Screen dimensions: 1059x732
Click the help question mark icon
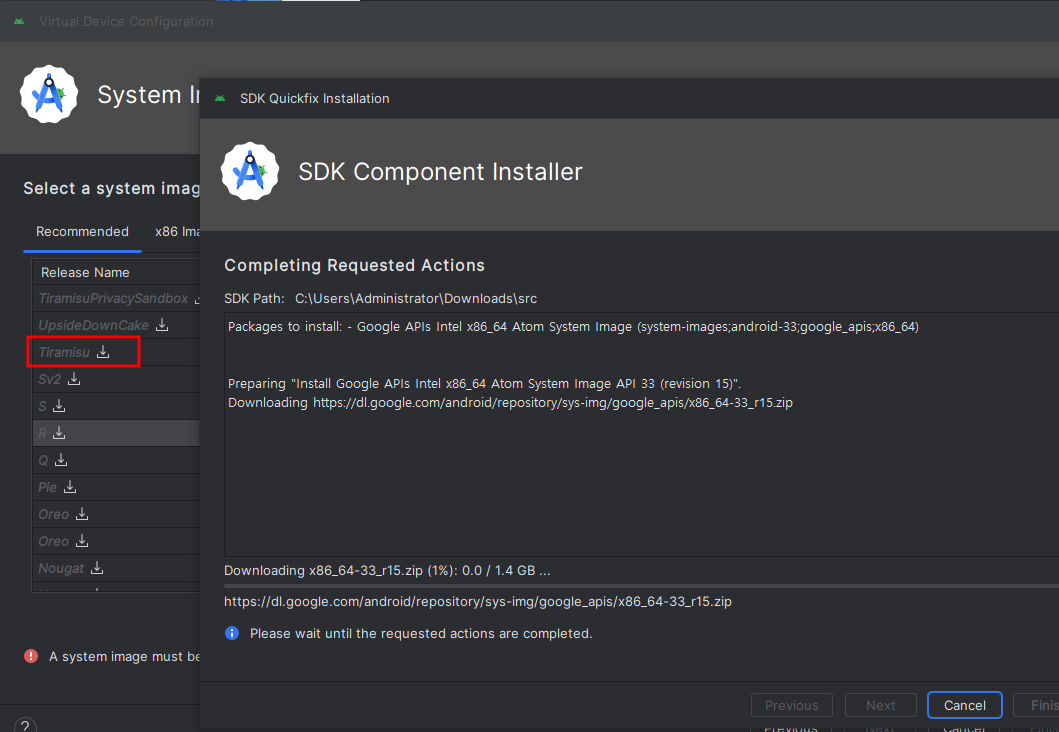25,725
